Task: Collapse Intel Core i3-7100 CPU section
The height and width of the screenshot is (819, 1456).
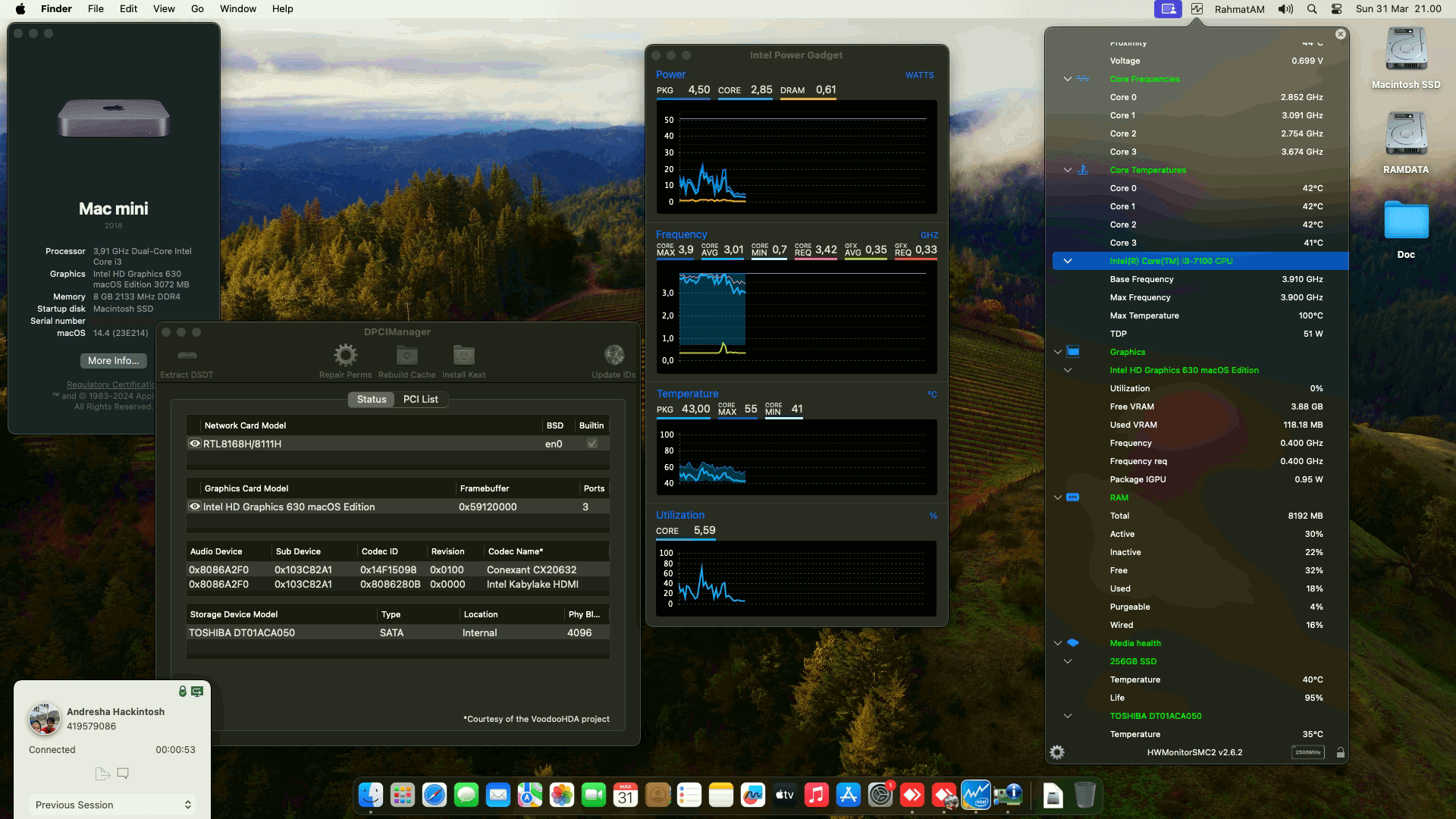Action: 1068,261
